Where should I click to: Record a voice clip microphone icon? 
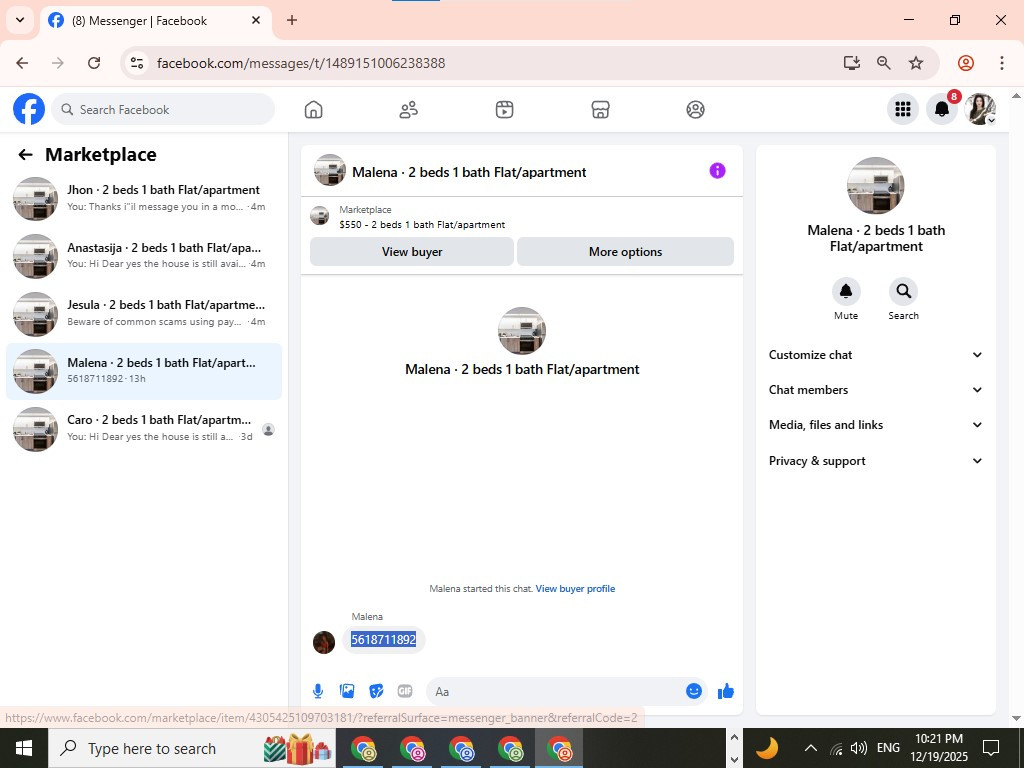pyautogui.click(x=318, y=691)
